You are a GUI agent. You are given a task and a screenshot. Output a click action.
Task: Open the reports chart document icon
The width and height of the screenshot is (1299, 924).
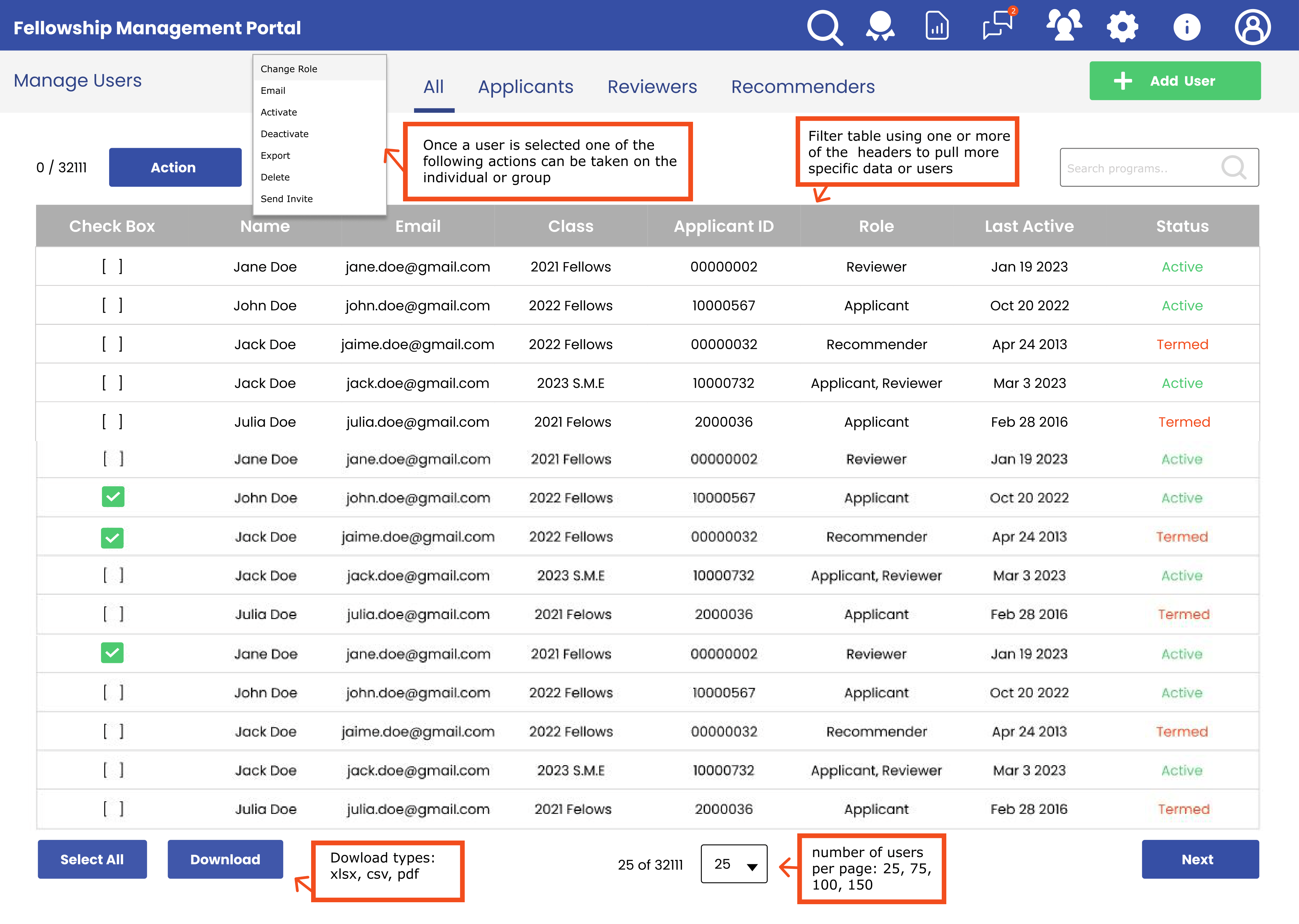point(937,26)
